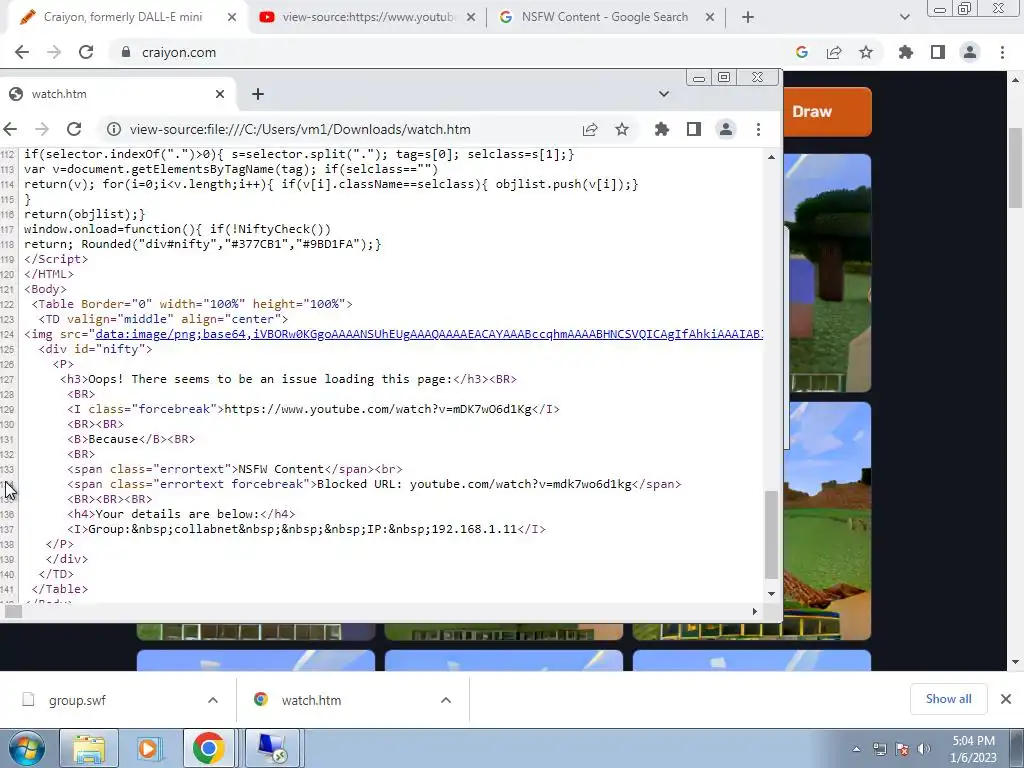Screen dimensions: 1024x768
Task: Toggle the side panel in main Chrome window
Action: 938,52
